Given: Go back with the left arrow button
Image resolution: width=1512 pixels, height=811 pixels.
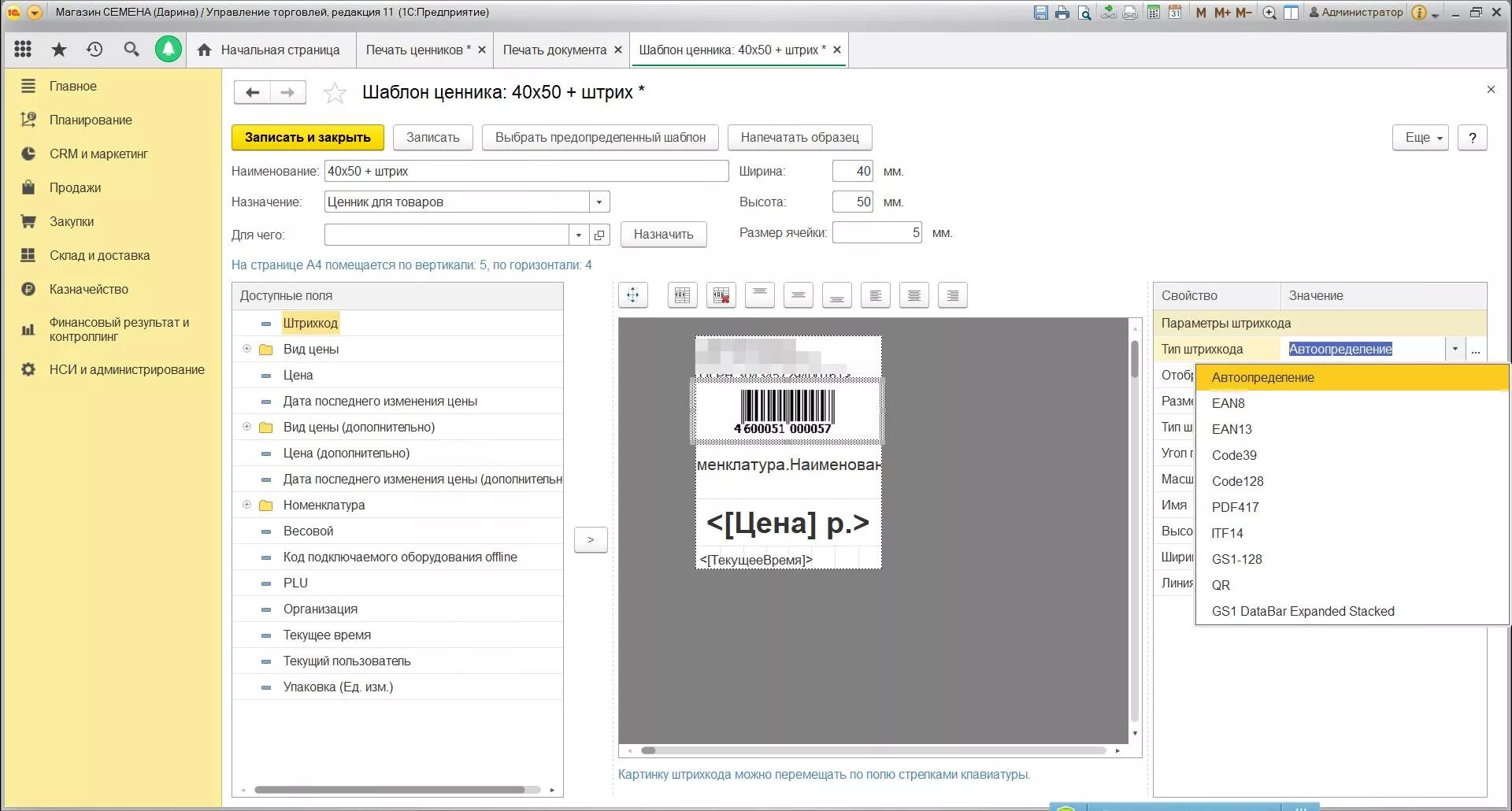Looking at the screenshot, I should tap(252, 92).
